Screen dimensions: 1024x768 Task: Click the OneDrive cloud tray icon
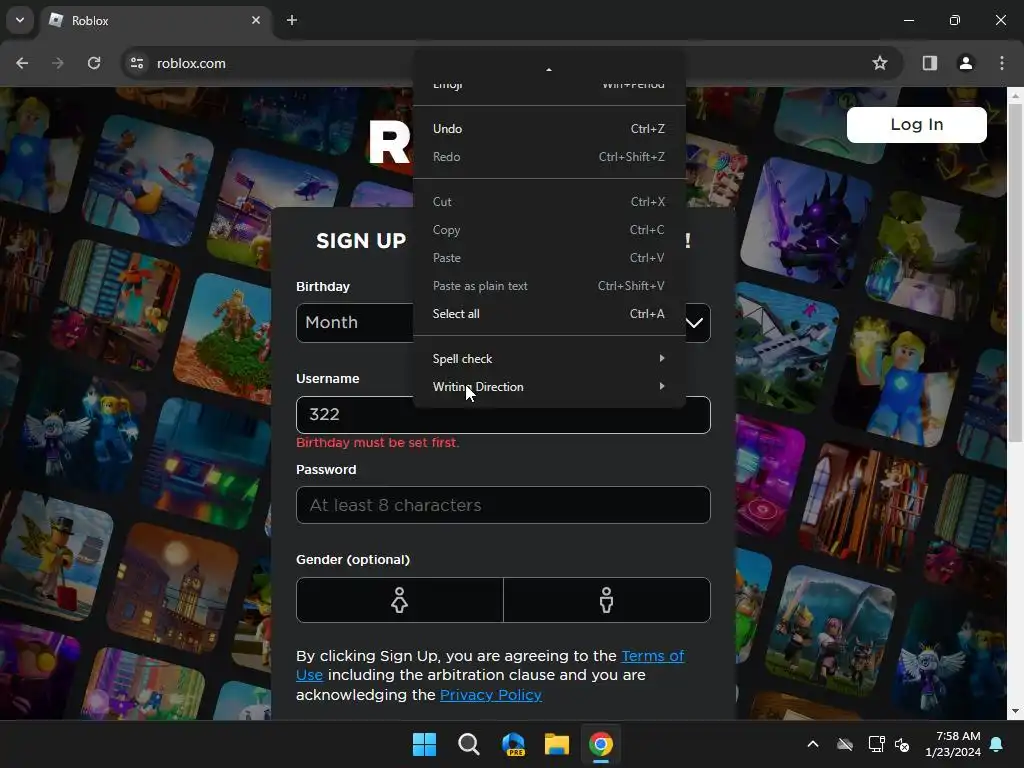(x=845, y=744)
